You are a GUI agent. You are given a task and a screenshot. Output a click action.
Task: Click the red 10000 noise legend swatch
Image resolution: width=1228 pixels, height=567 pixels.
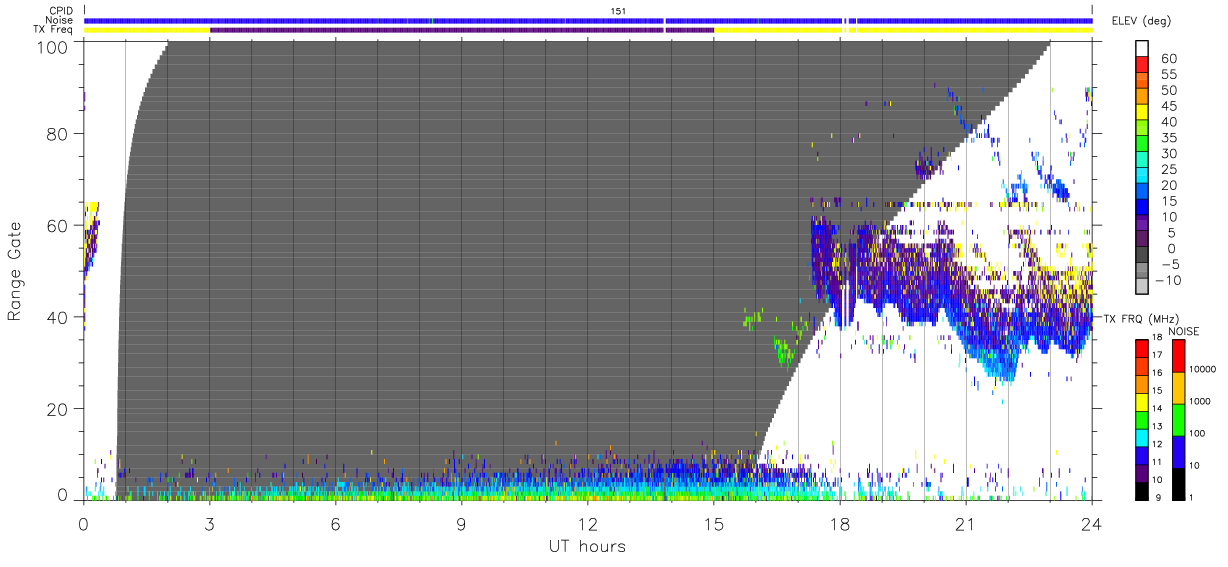tap(1179, 356)
